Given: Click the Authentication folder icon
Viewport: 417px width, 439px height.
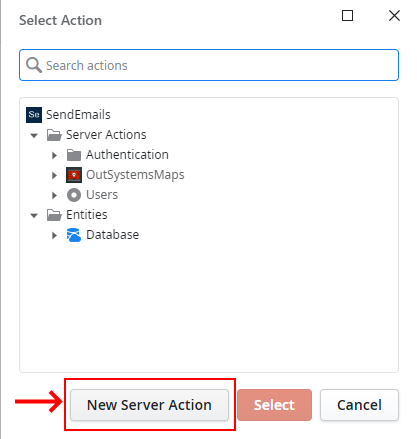Looking at the screenshot, I should point(74,155).
